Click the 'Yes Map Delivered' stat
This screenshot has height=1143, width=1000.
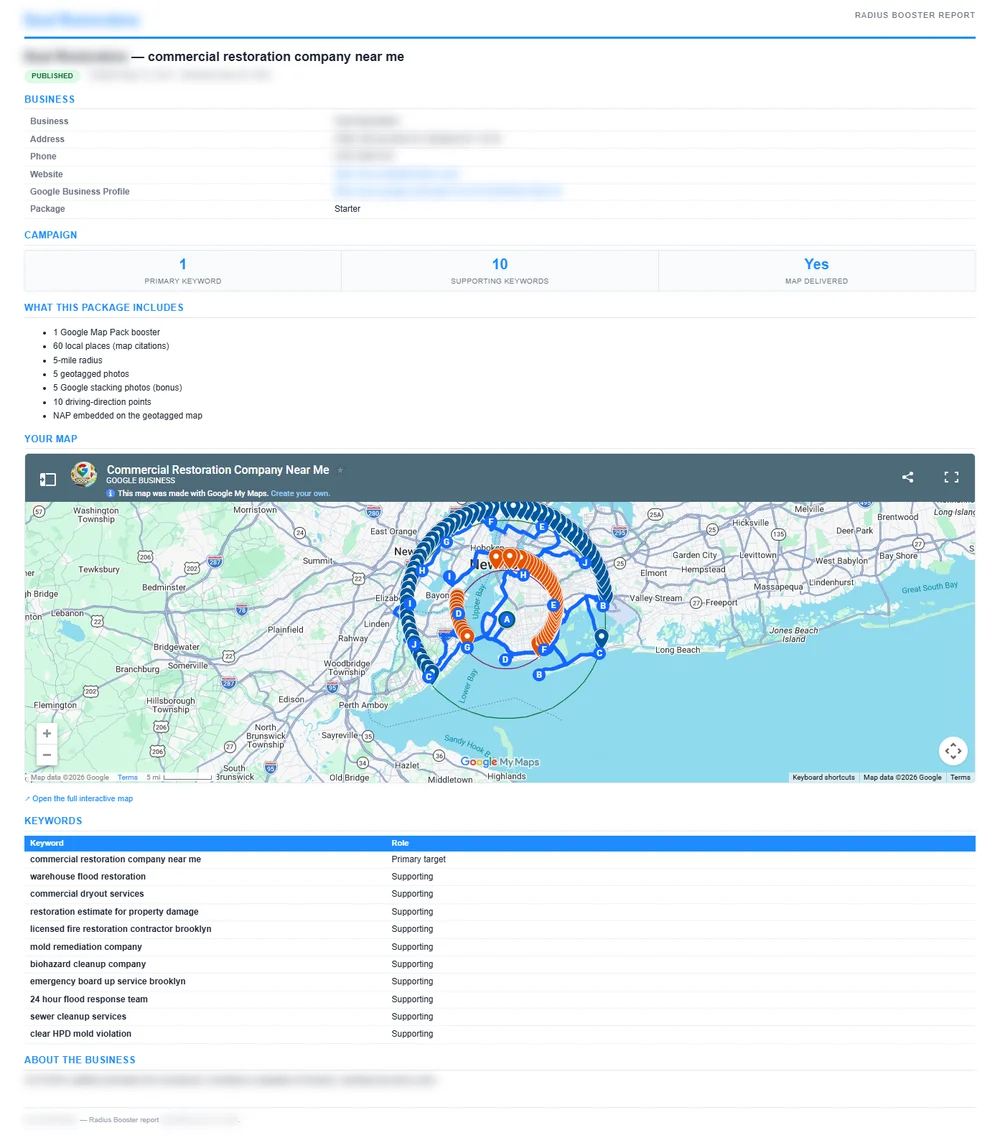click(816, 271)
